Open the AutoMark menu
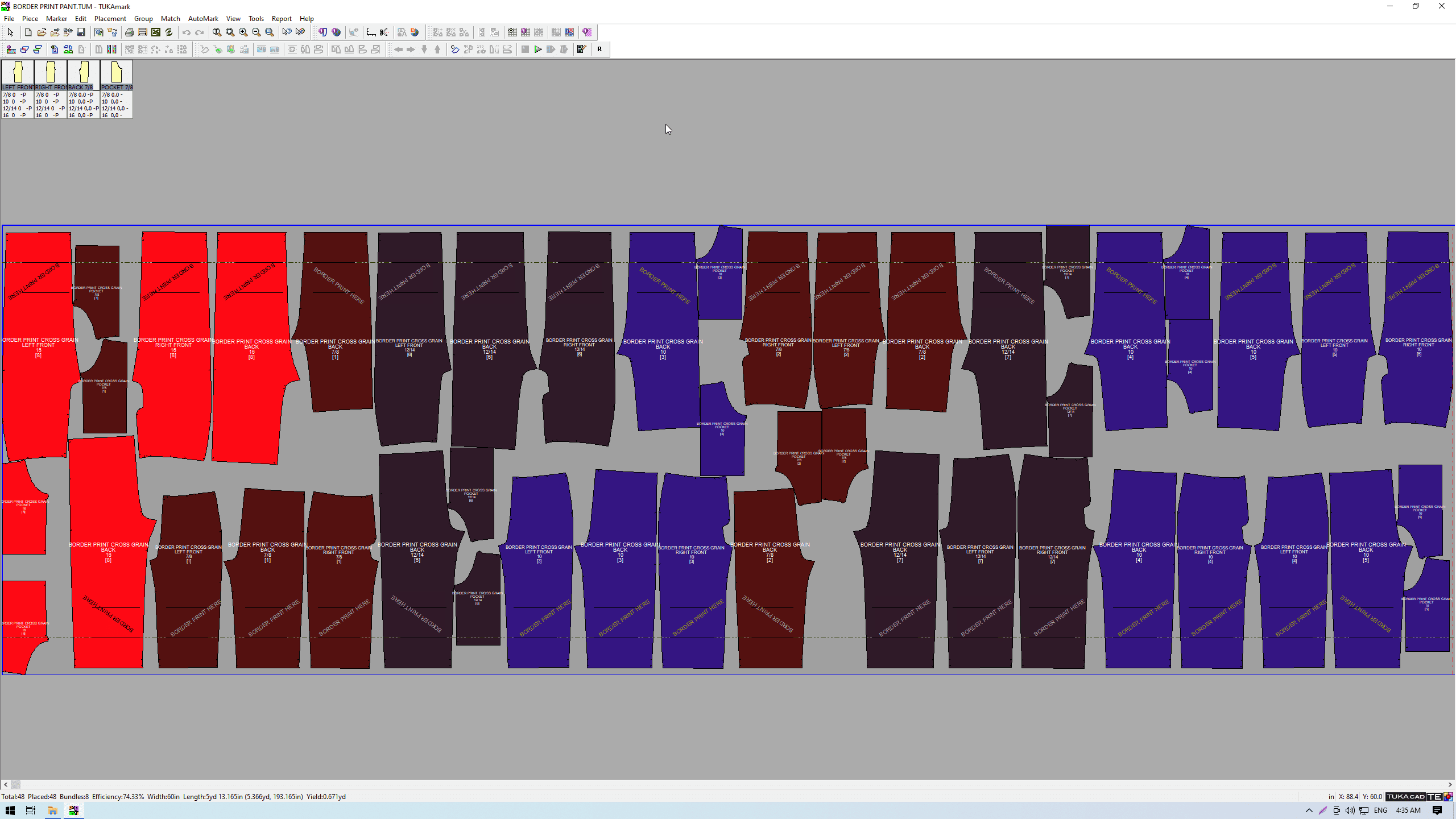 [x=203, y=19]
